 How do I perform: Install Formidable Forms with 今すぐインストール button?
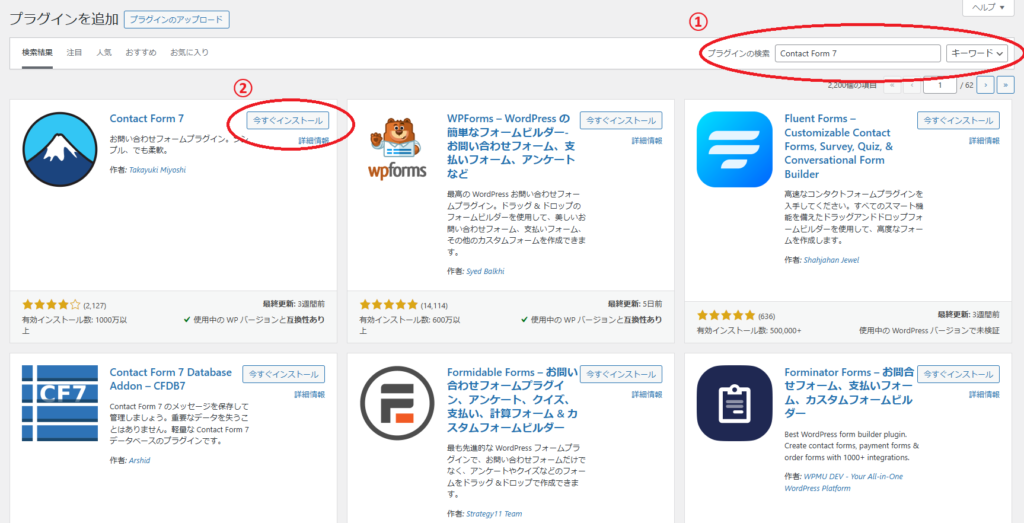[621, 374]
